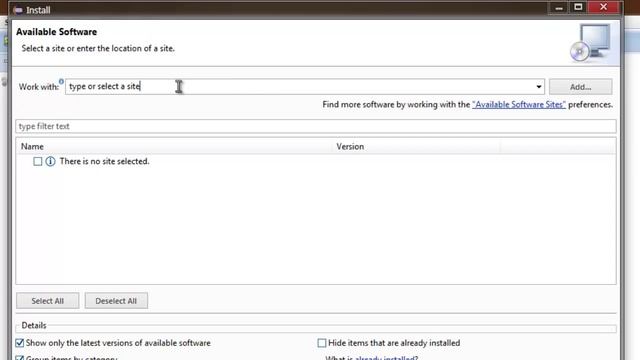Click the 'Name' column header
This screenshot has height=360, width=640.
174,147
